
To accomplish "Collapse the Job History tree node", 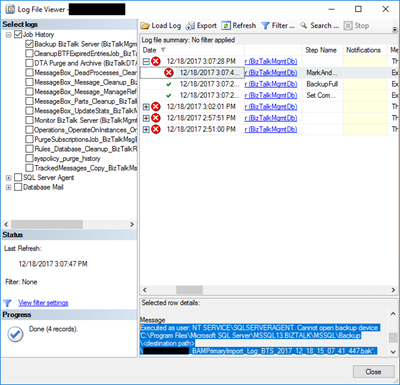I will point(9,35).
